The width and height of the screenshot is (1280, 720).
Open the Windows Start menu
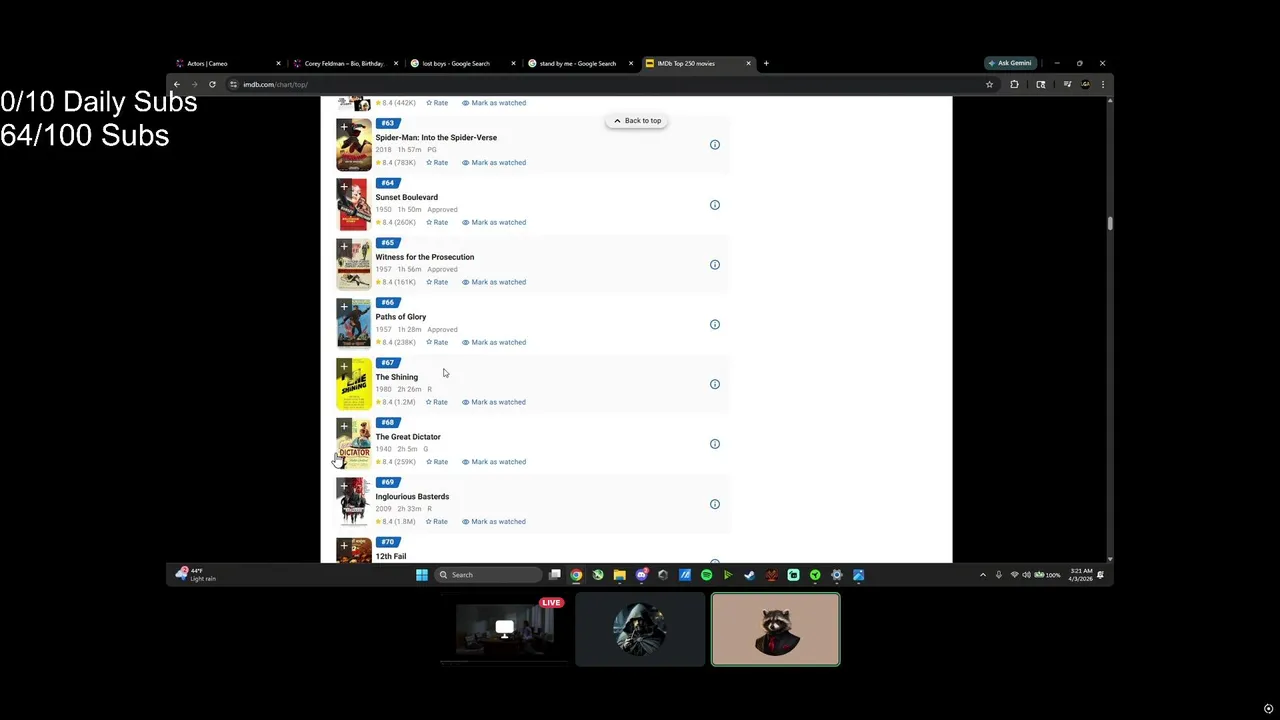tap(422, 575)
